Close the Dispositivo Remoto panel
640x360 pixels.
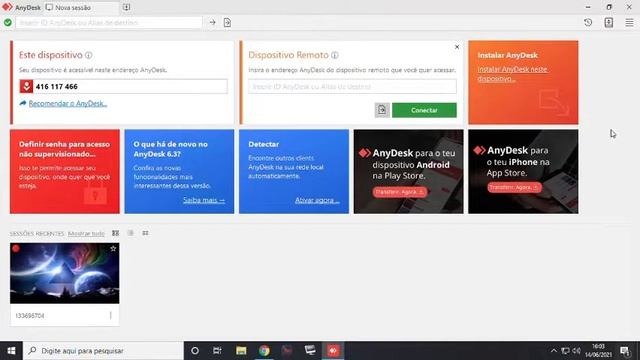(x=457, y=47)
